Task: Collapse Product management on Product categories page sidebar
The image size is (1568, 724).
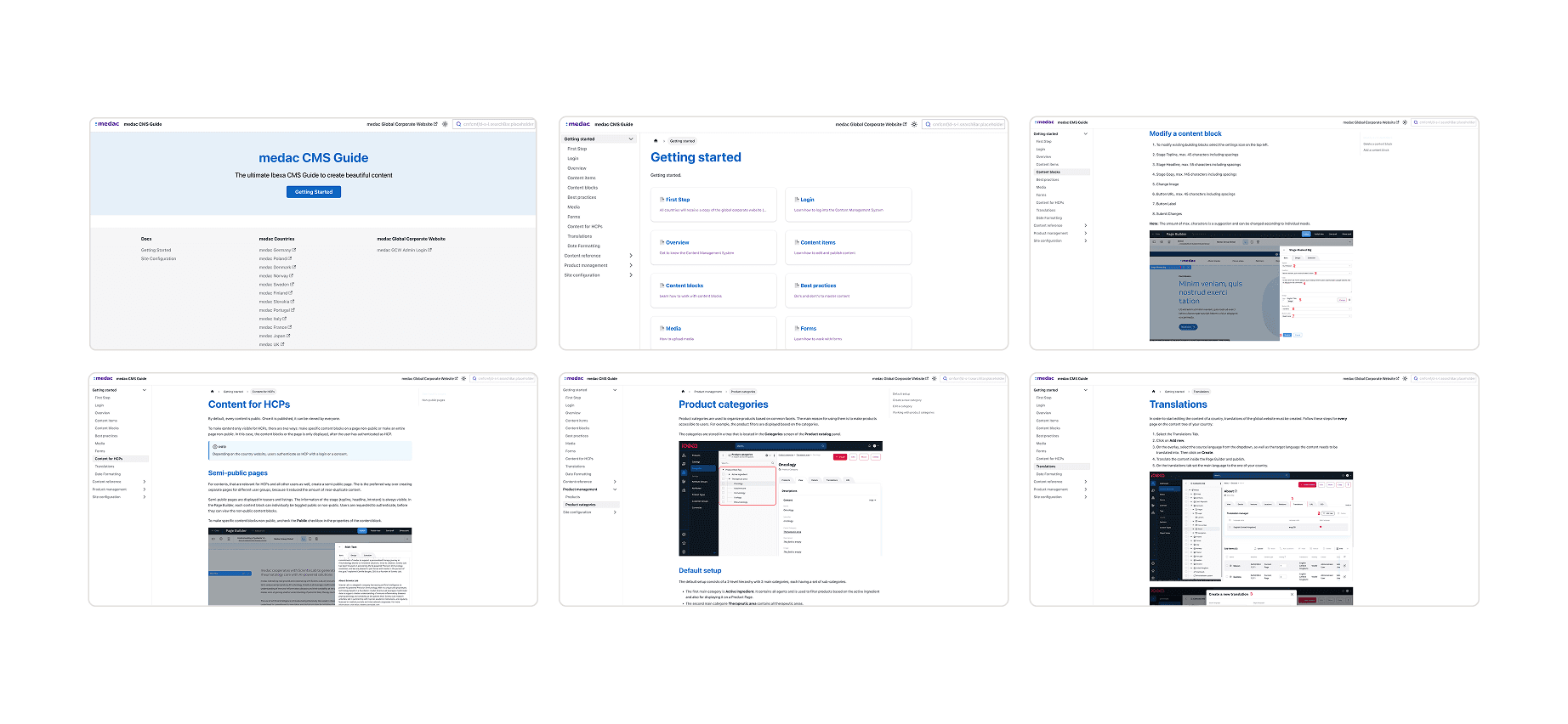Action: point(615,489)
